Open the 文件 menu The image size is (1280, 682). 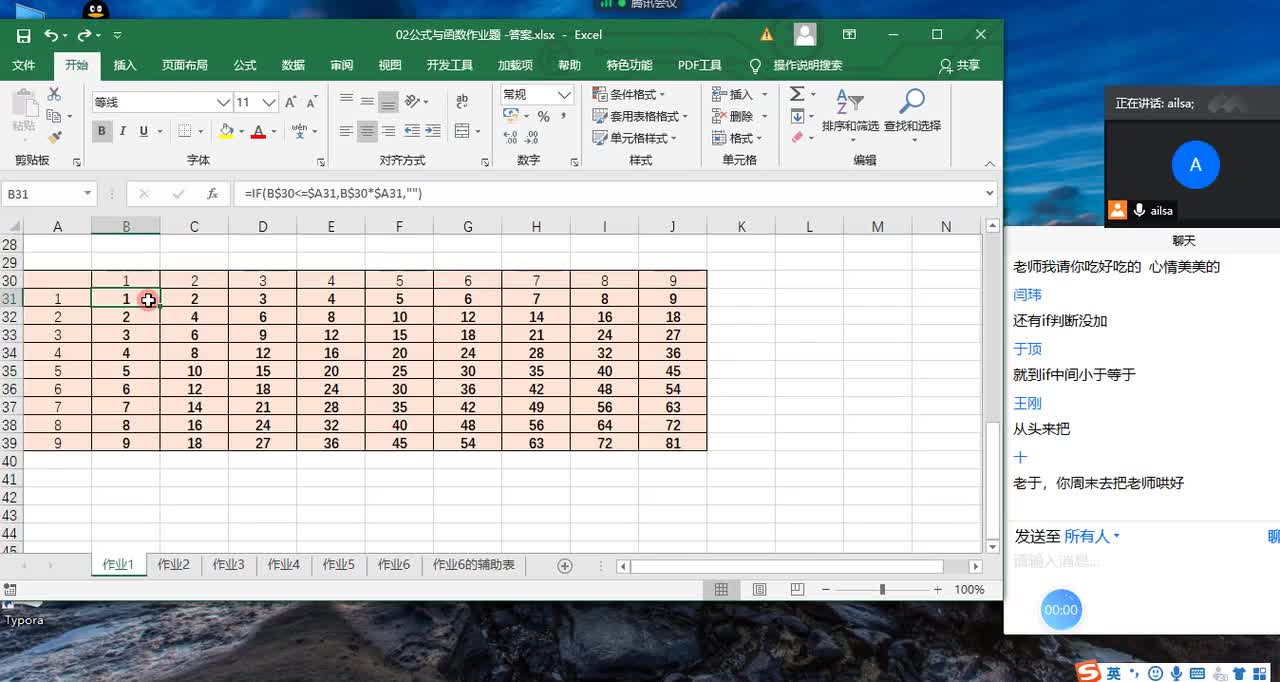(x=24, y=65)
